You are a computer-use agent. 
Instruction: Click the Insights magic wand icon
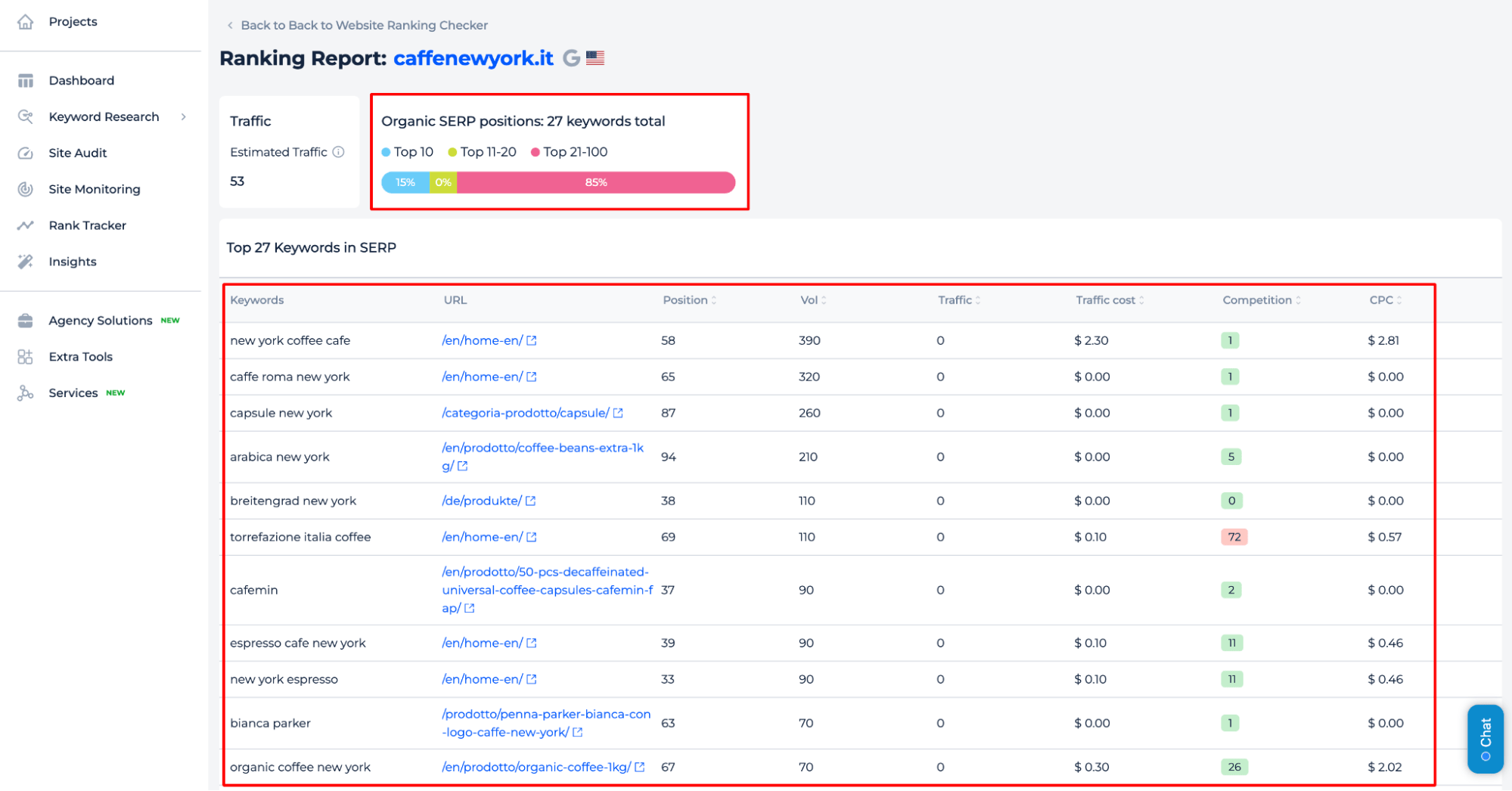point(26,262)
